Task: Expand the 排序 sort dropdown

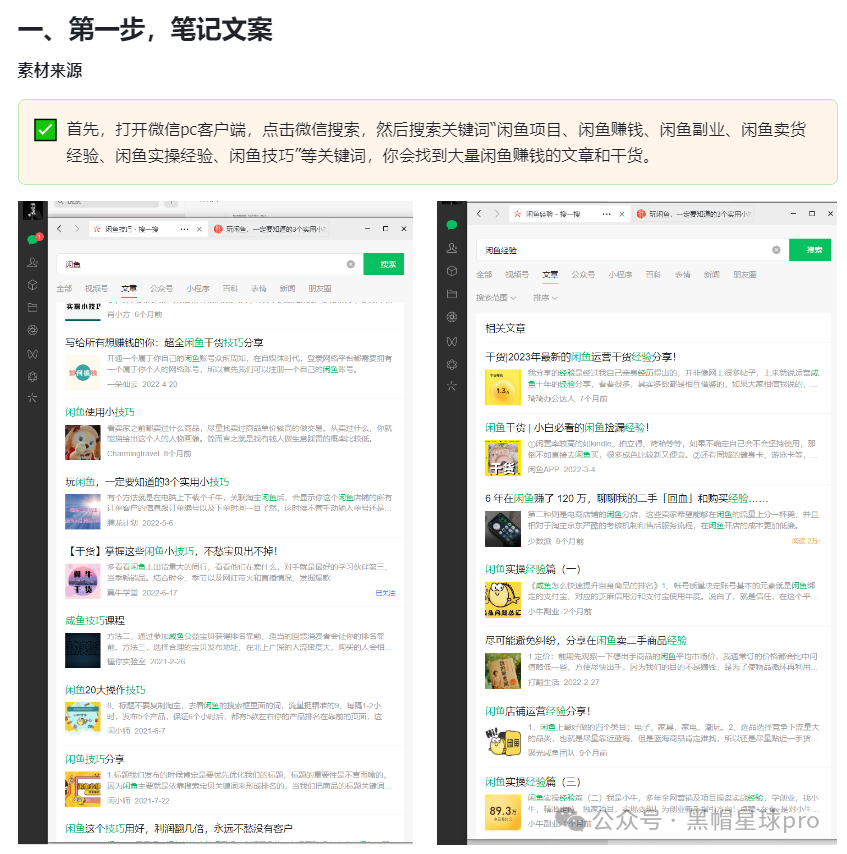Action: pos(545,298)
